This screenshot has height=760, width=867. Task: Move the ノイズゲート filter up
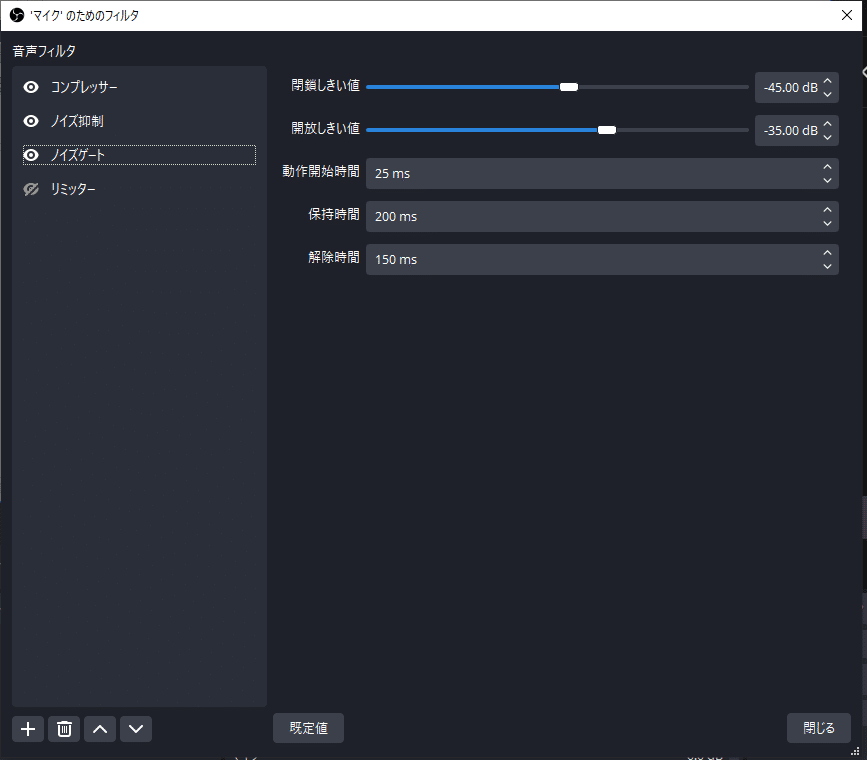tap(99, 729)
